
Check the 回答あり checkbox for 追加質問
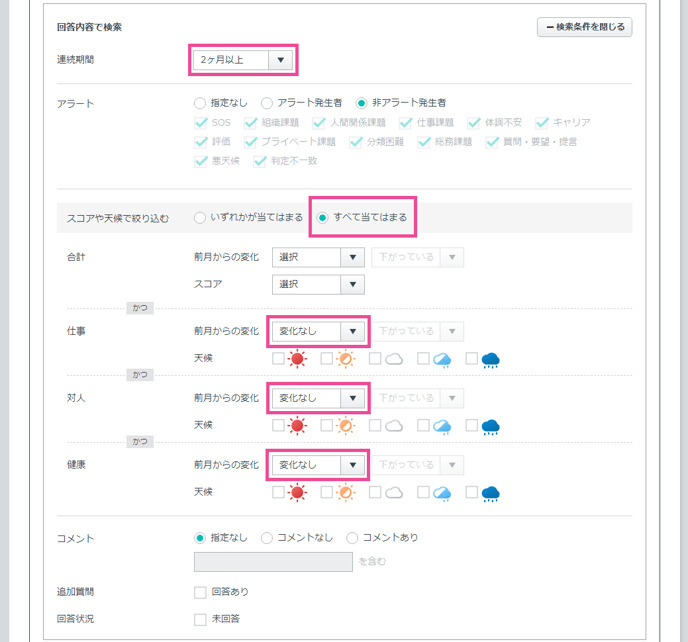[x=200, y=592]
